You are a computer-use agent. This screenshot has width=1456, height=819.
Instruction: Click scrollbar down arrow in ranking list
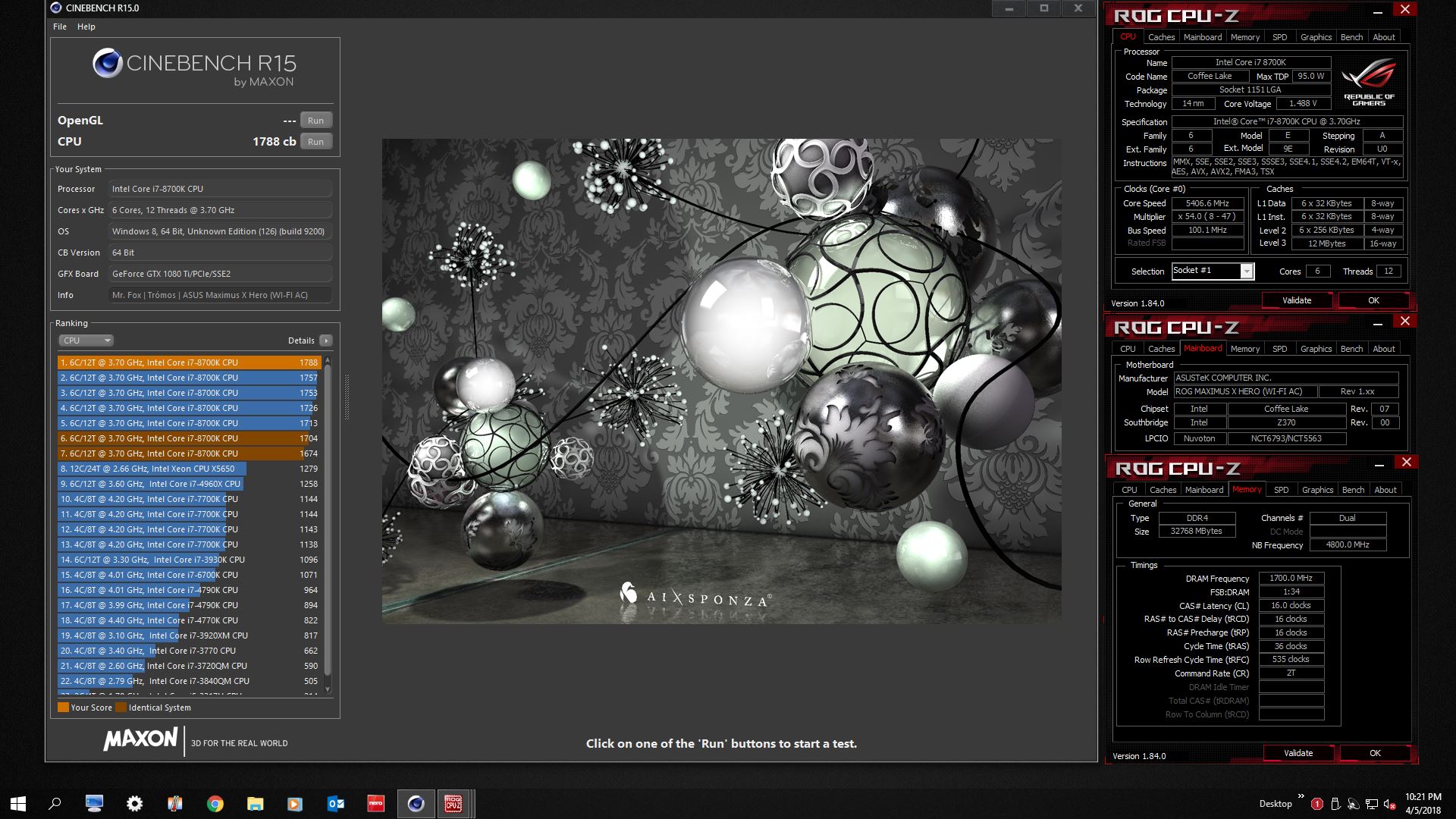click(328, 689)
